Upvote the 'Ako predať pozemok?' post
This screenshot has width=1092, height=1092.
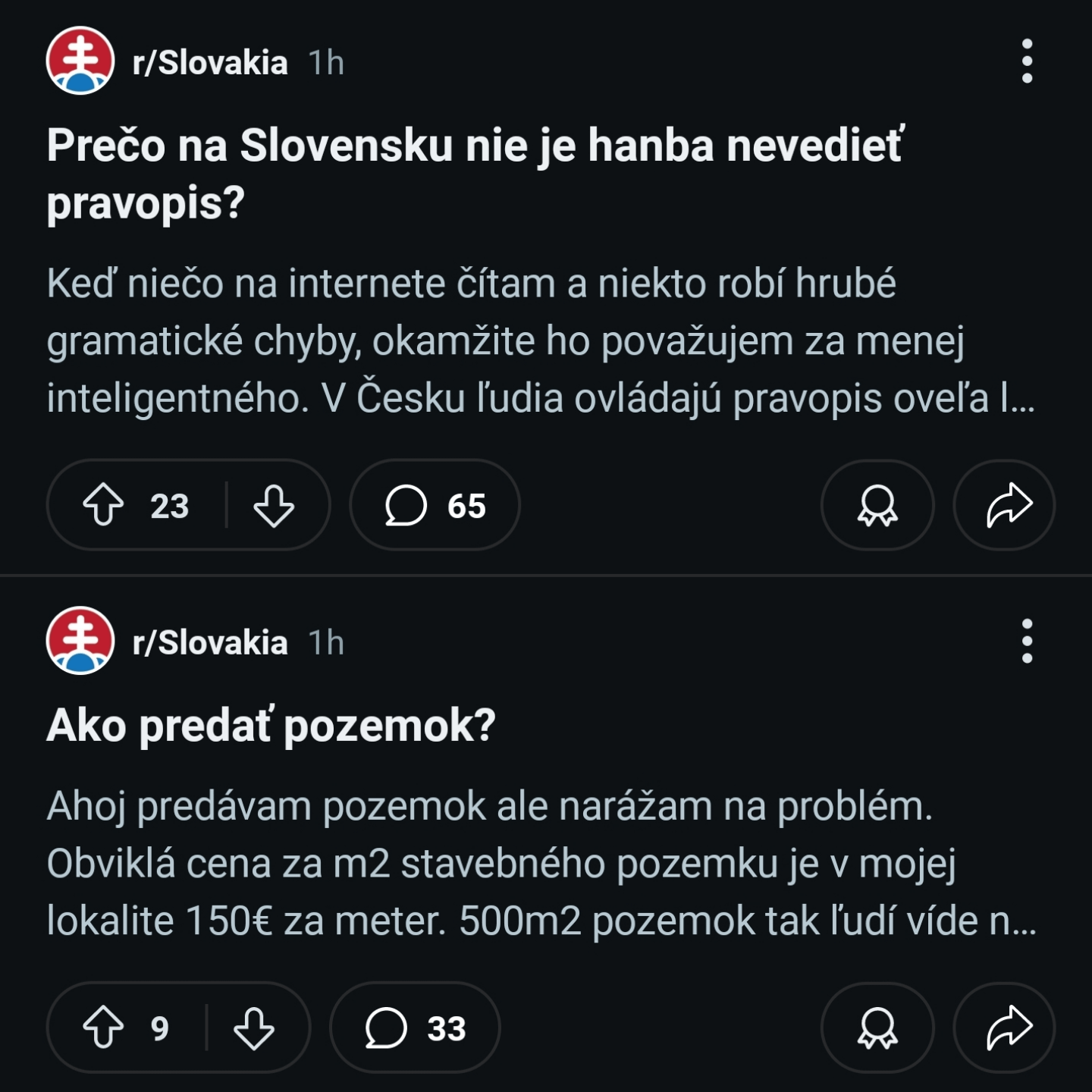click(x=103, y=1028)
